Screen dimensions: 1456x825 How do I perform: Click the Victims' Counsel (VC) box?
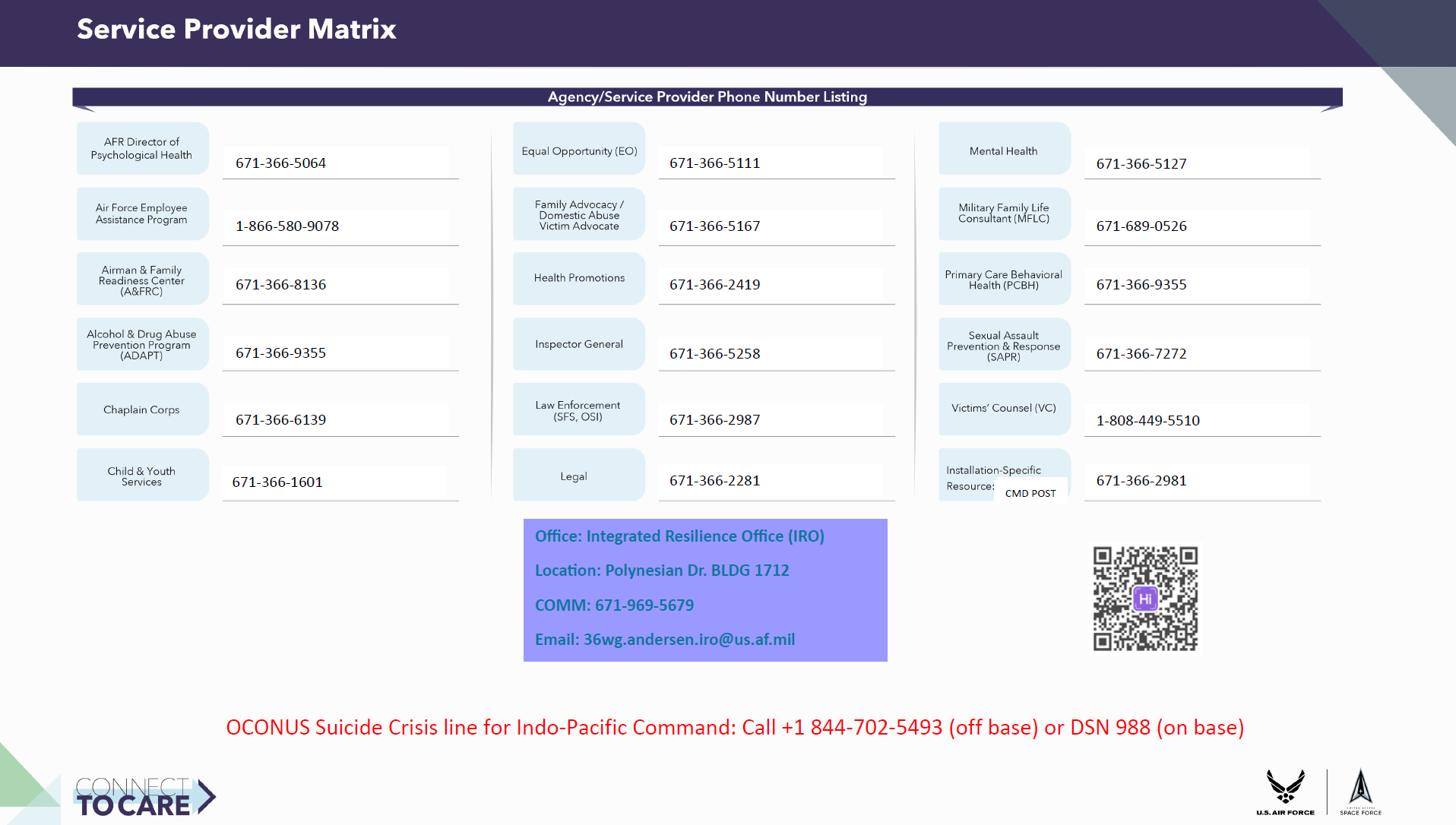coord(1004,409)
